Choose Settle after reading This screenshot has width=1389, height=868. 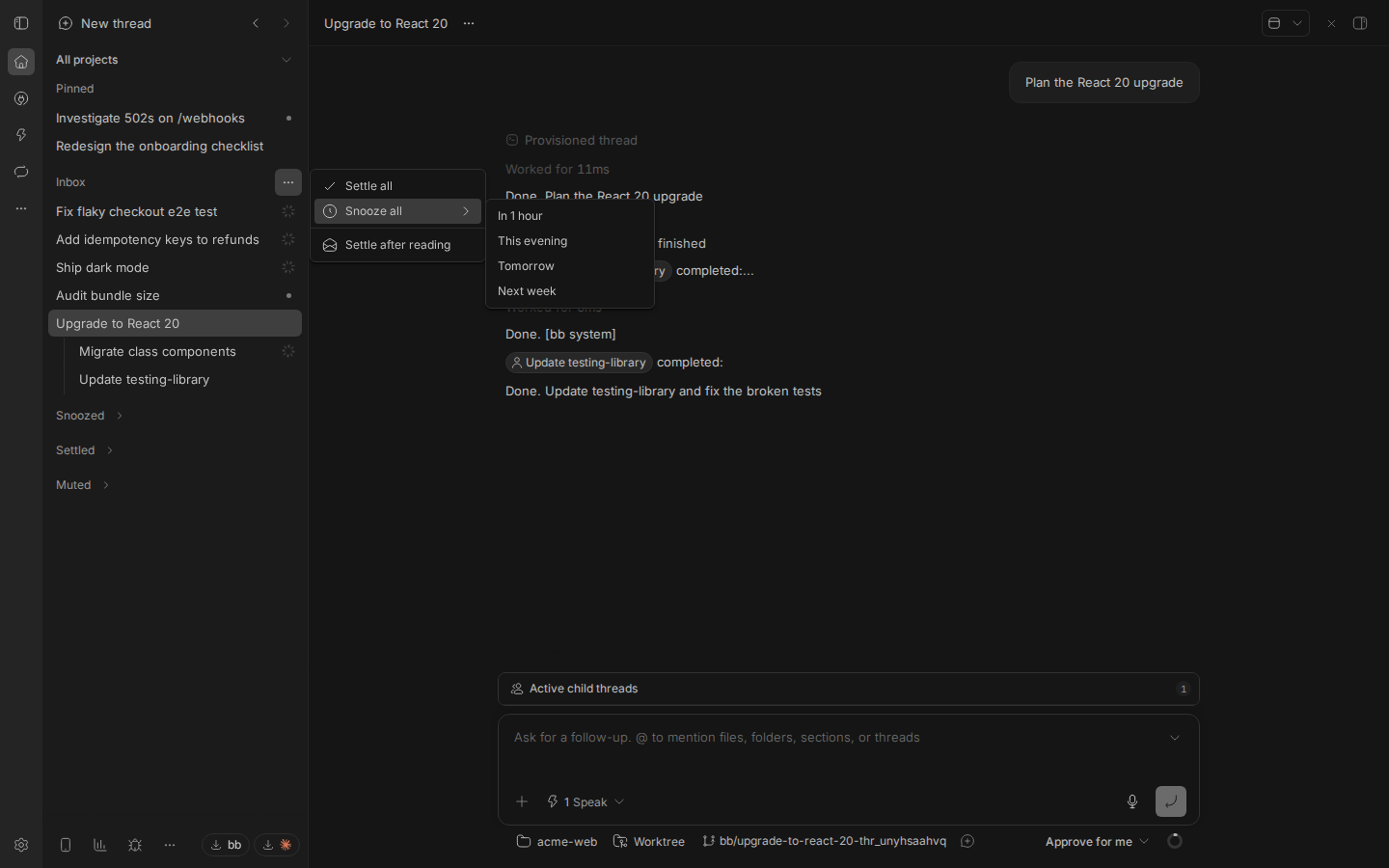pos(397,245)
